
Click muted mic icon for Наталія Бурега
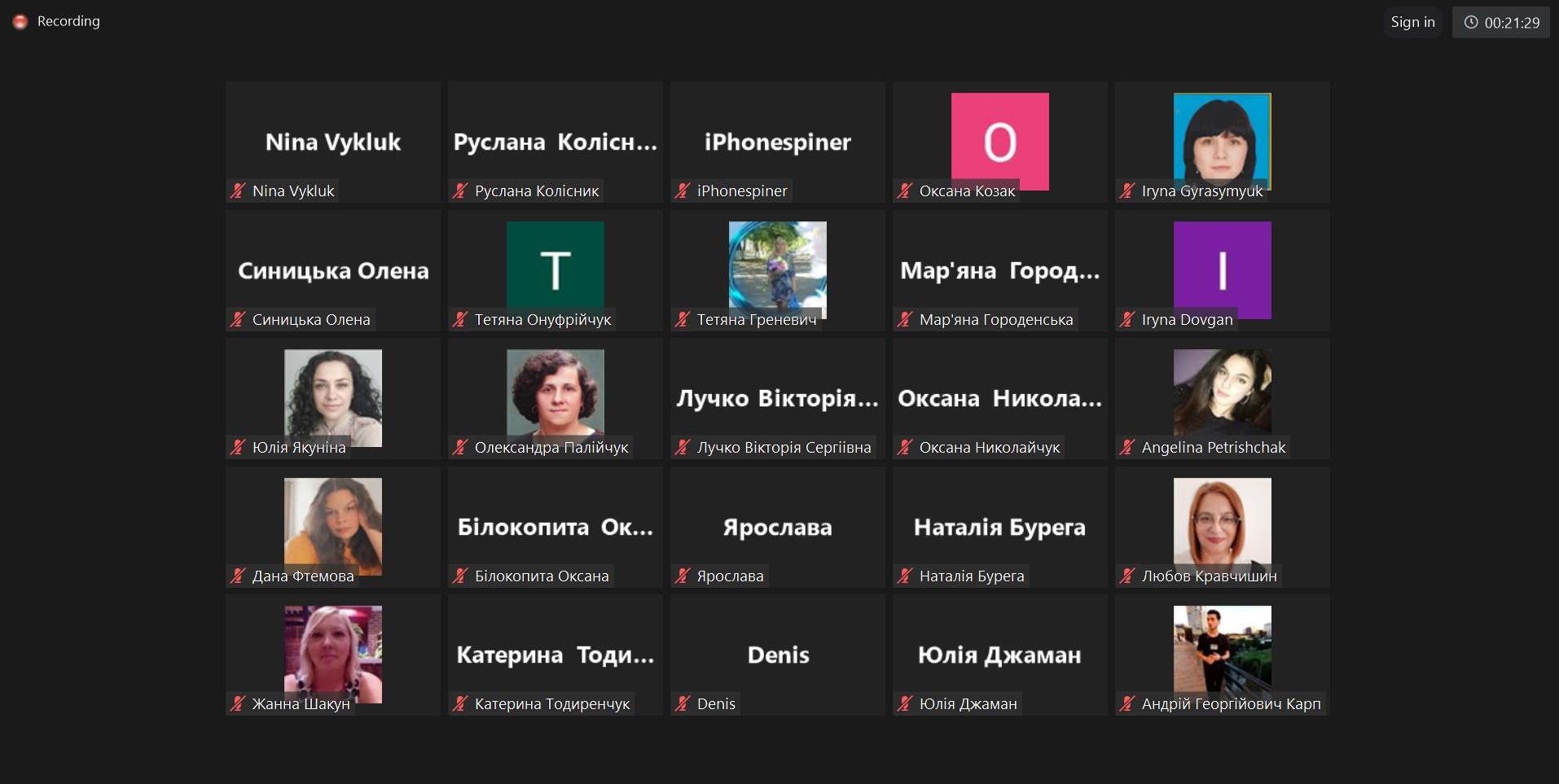904,576
